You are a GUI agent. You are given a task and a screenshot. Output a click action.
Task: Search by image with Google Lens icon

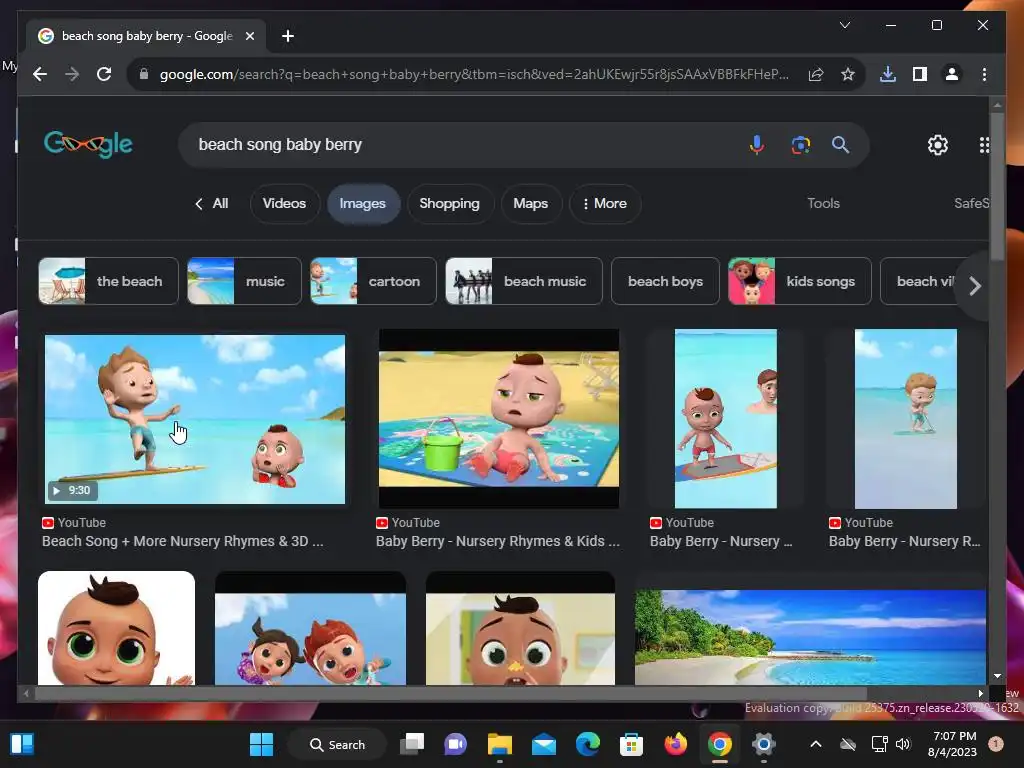coord(801,144)
